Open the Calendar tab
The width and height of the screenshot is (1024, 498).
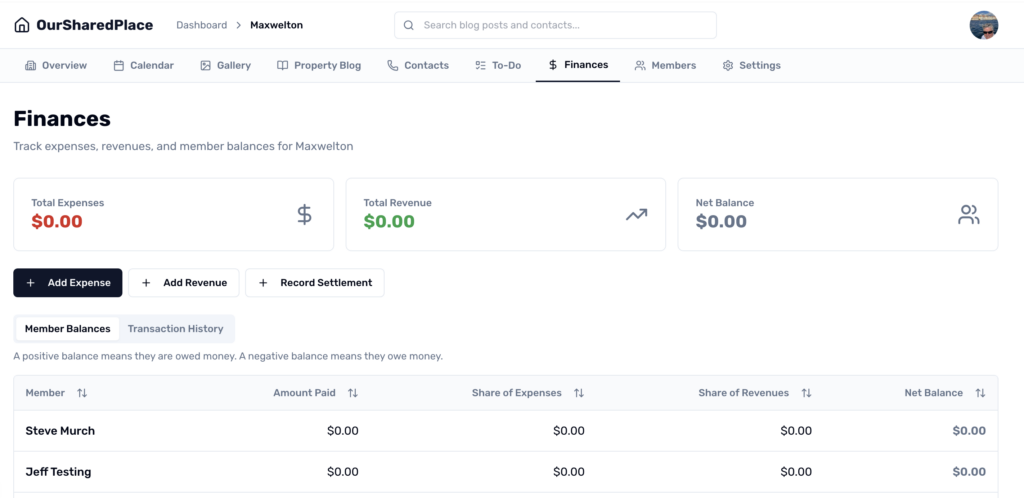point(143,65)
